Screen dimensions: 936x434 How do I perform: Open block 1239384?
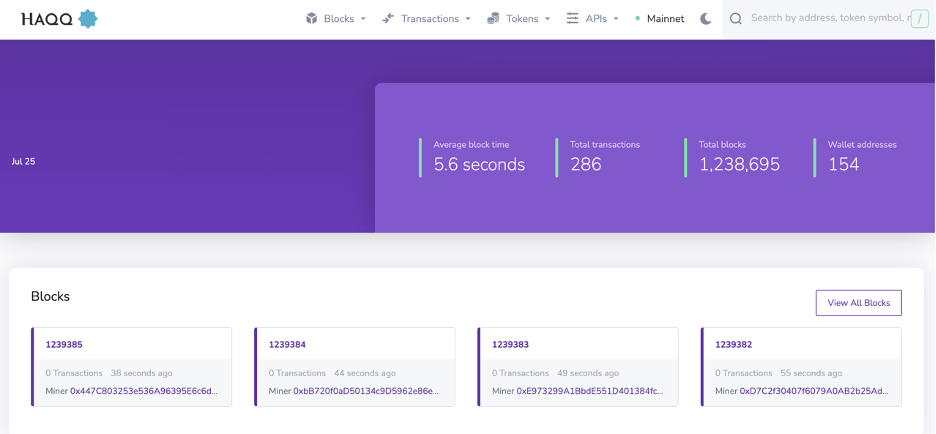287,344
